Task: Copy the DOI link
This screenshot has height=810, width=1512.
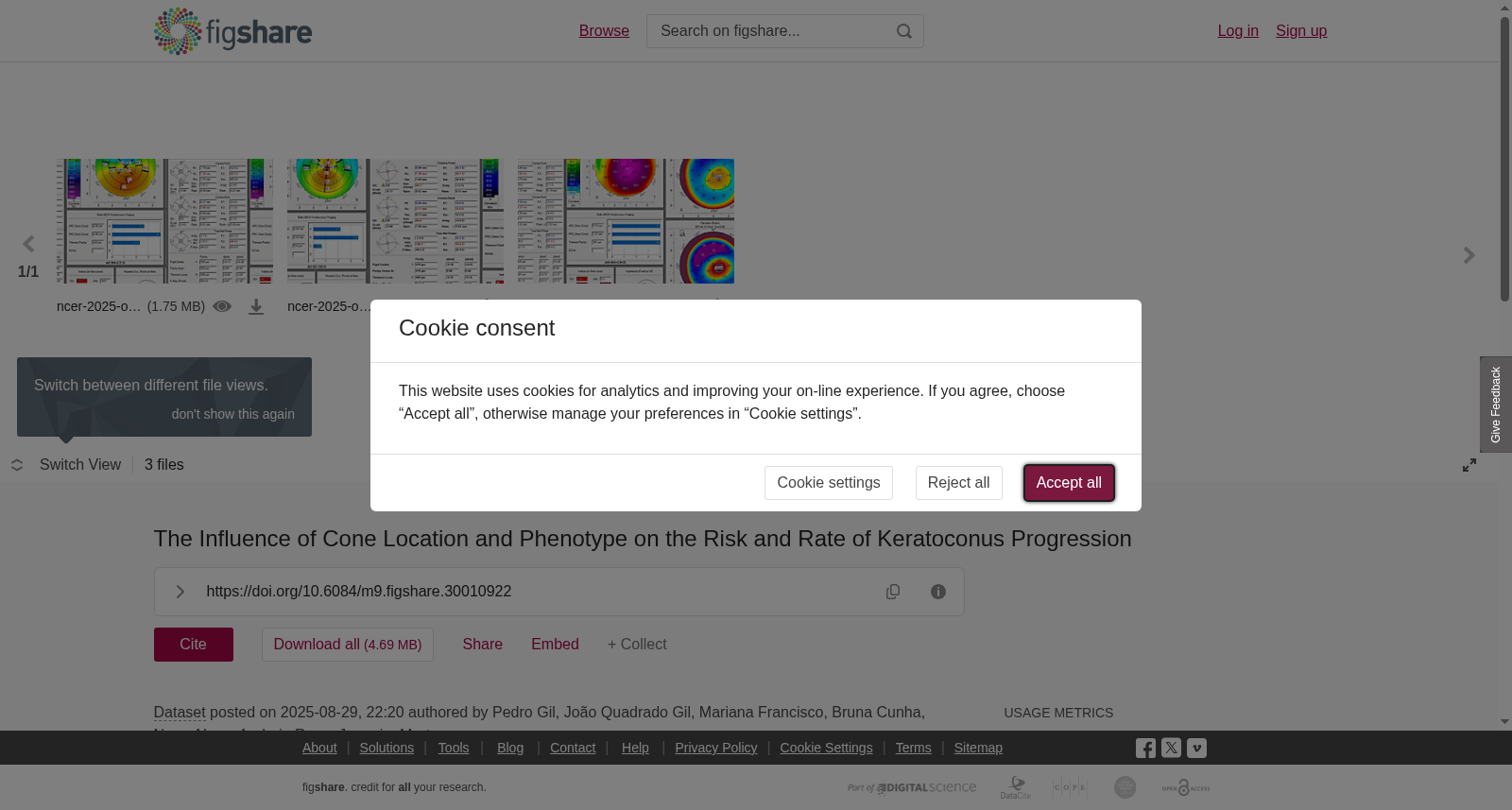Action: [893, 592]
